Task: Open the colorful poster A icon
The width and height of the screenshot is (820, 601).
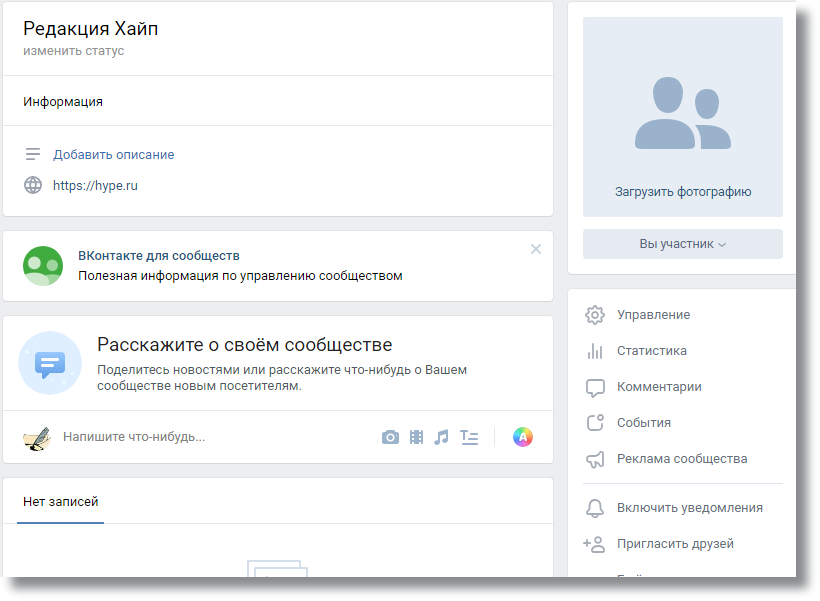Action: 522,437
